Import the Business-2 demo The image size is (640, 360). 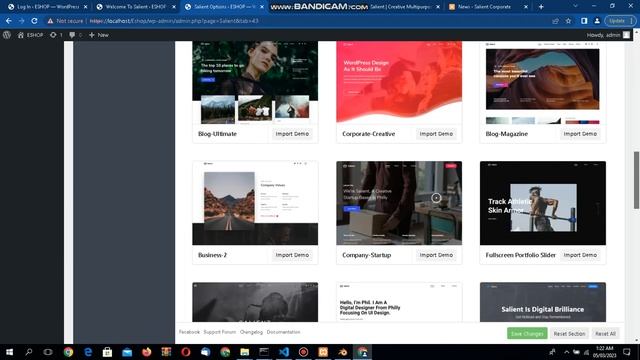pyautogui.click(x=292, y=255)
